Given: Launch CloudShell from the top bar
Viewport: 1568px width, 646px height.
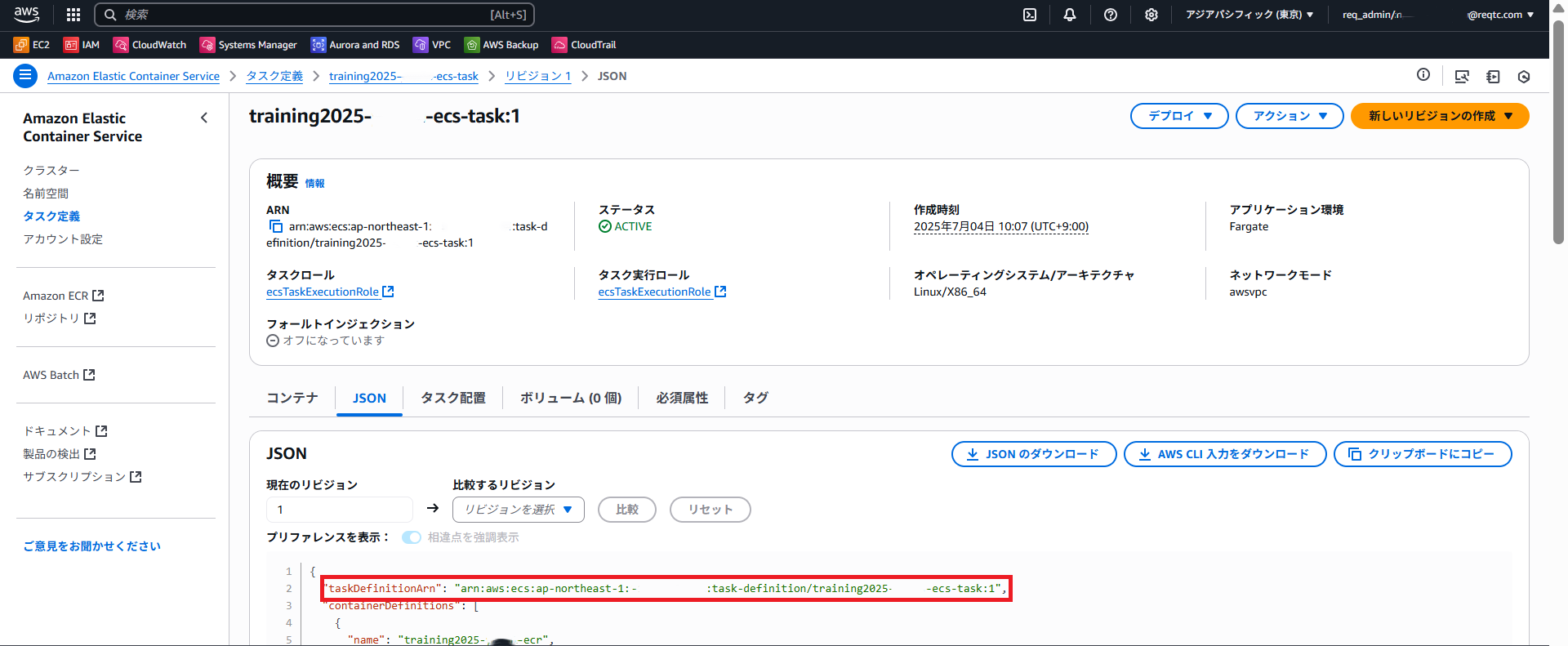Looking at the screenshot, I should [1030, 15].
